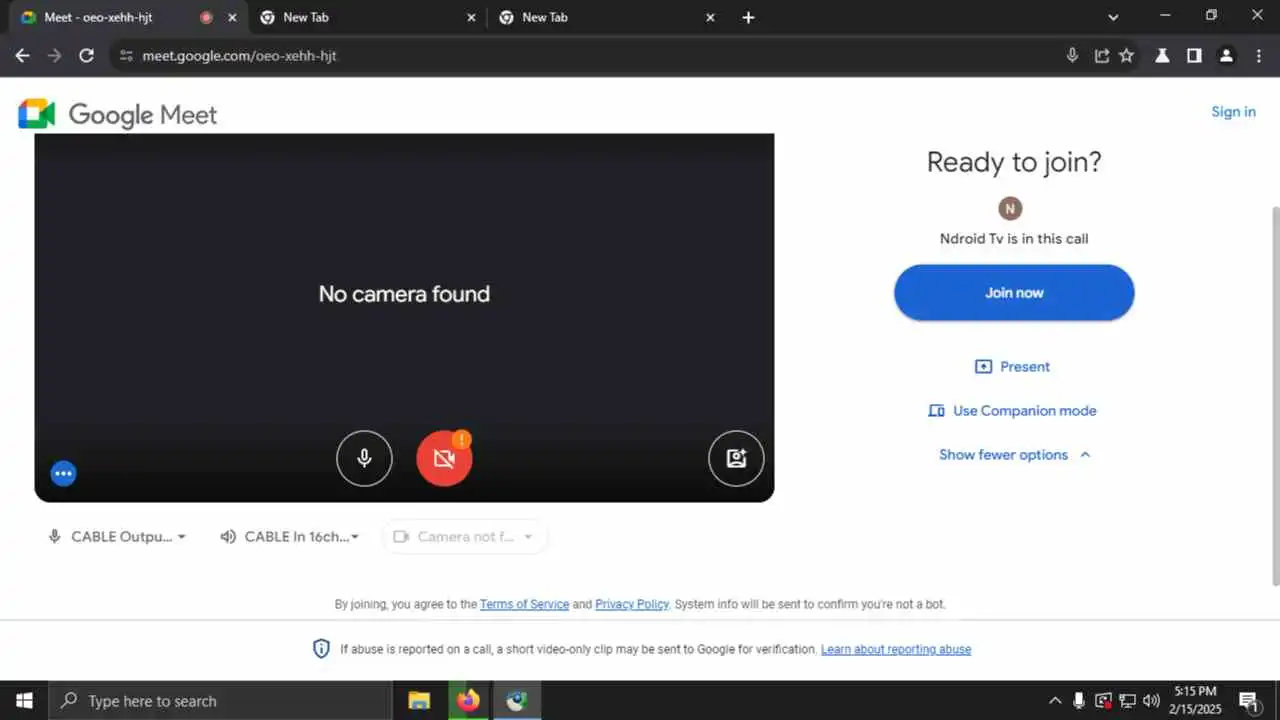Open Privacy Policy link
Screen dimensions: 1280x720
pos(632,604)
